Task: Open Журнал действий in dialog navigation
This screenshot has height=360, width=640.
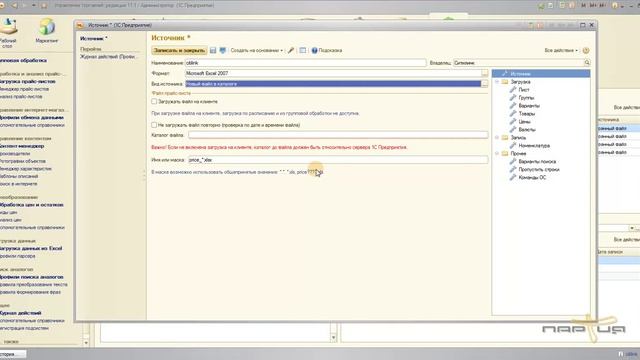Action: click(x=108, y=57)
